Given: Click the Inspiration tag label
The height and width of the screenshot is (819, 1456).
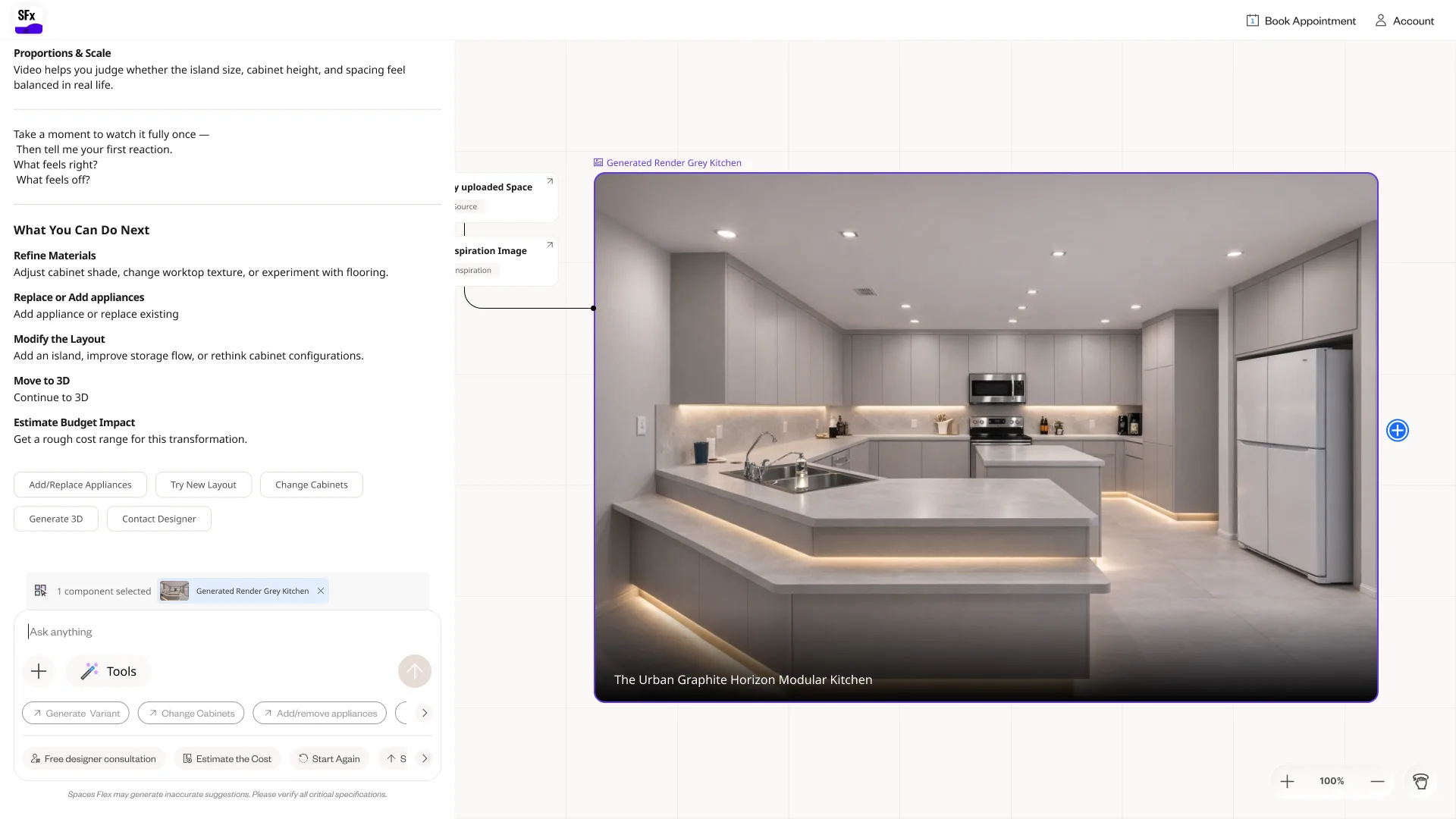Looking at the screenshot, I should tap(475, 270).
